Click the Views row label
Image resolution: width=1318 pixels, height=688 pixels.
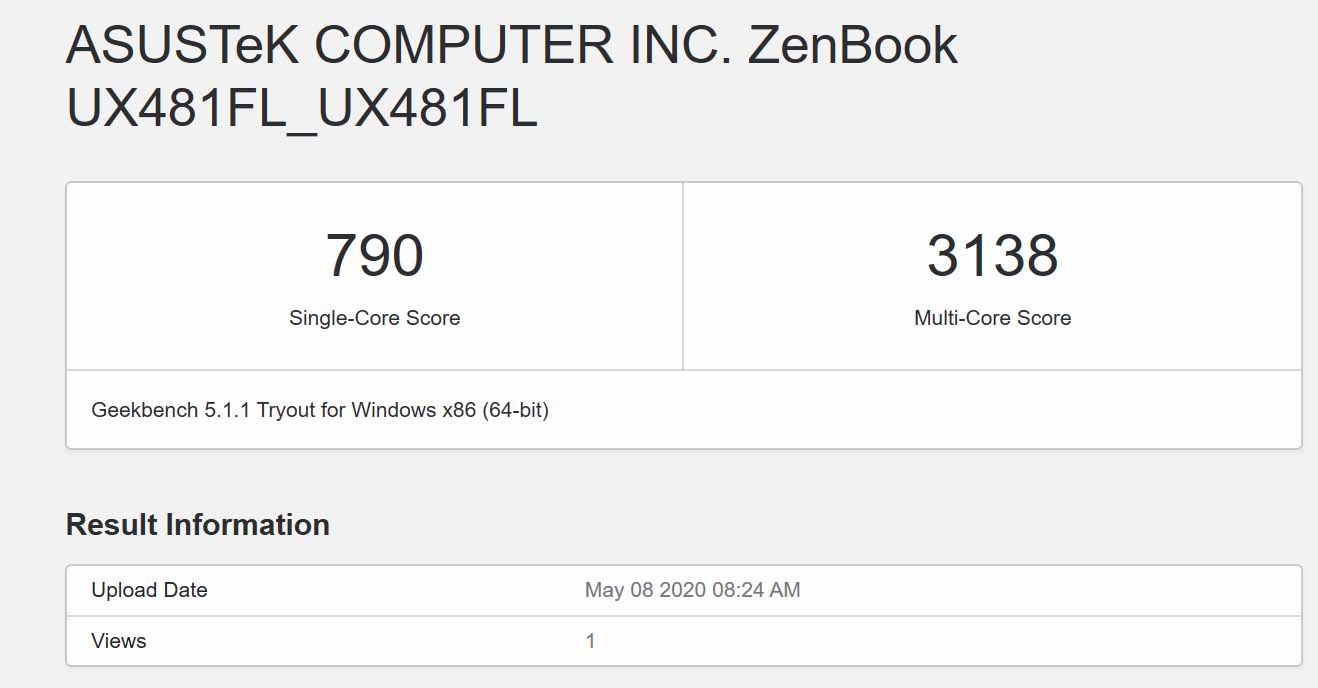click(119, 641)
